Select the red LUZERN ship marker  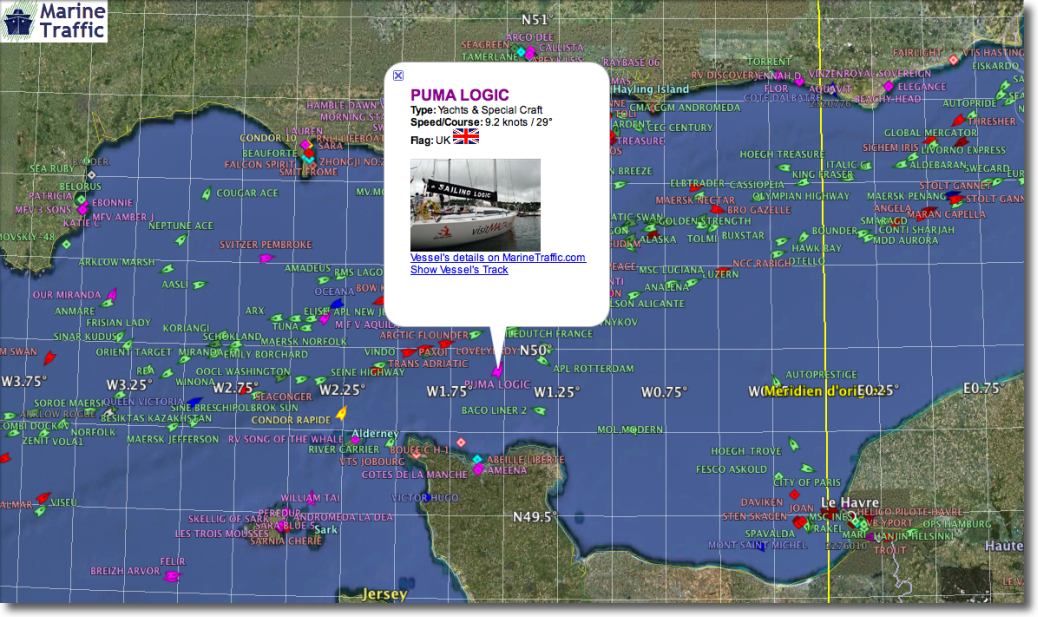click(723, 271)
